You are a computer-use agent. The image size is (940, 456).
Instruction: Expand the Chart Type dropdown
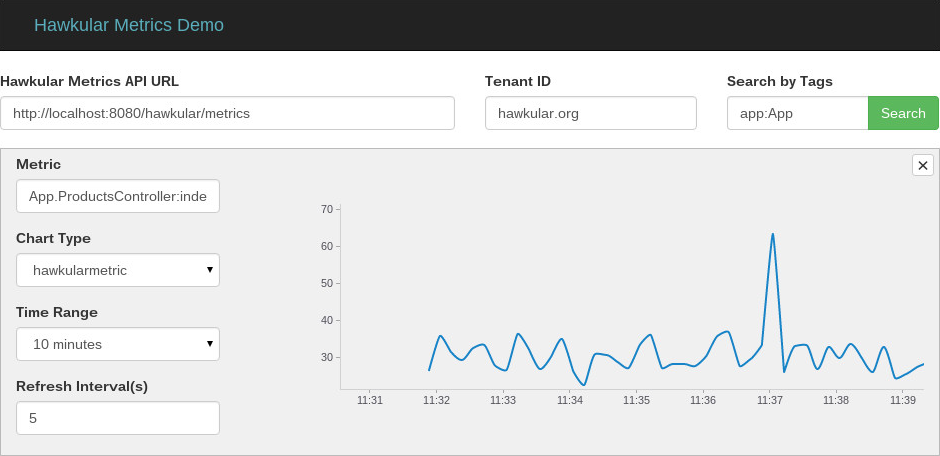click(118, 270)
